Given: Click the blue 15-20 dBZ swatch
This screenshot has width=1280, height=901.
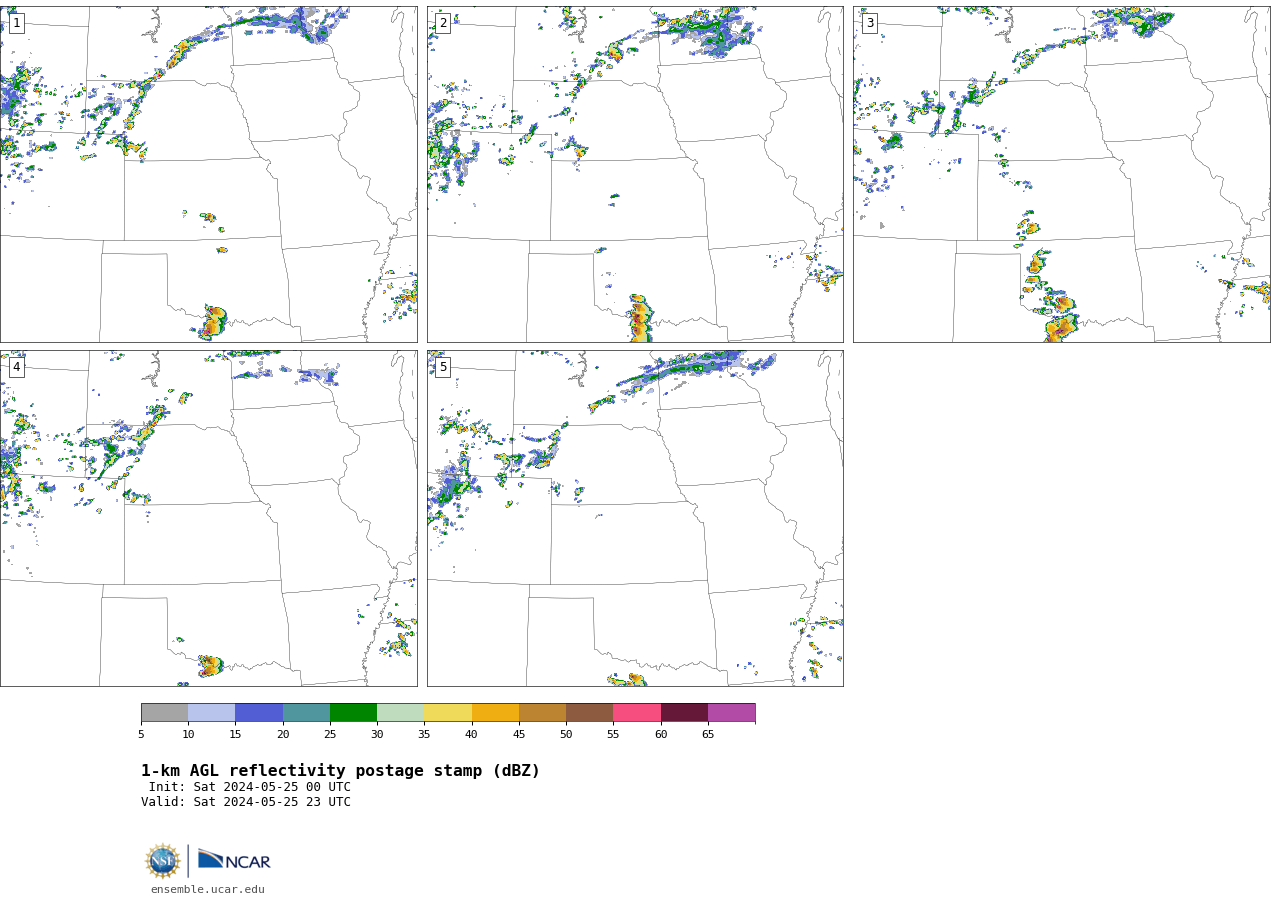Looking at the screenshot, I should [x=259, y=713].
